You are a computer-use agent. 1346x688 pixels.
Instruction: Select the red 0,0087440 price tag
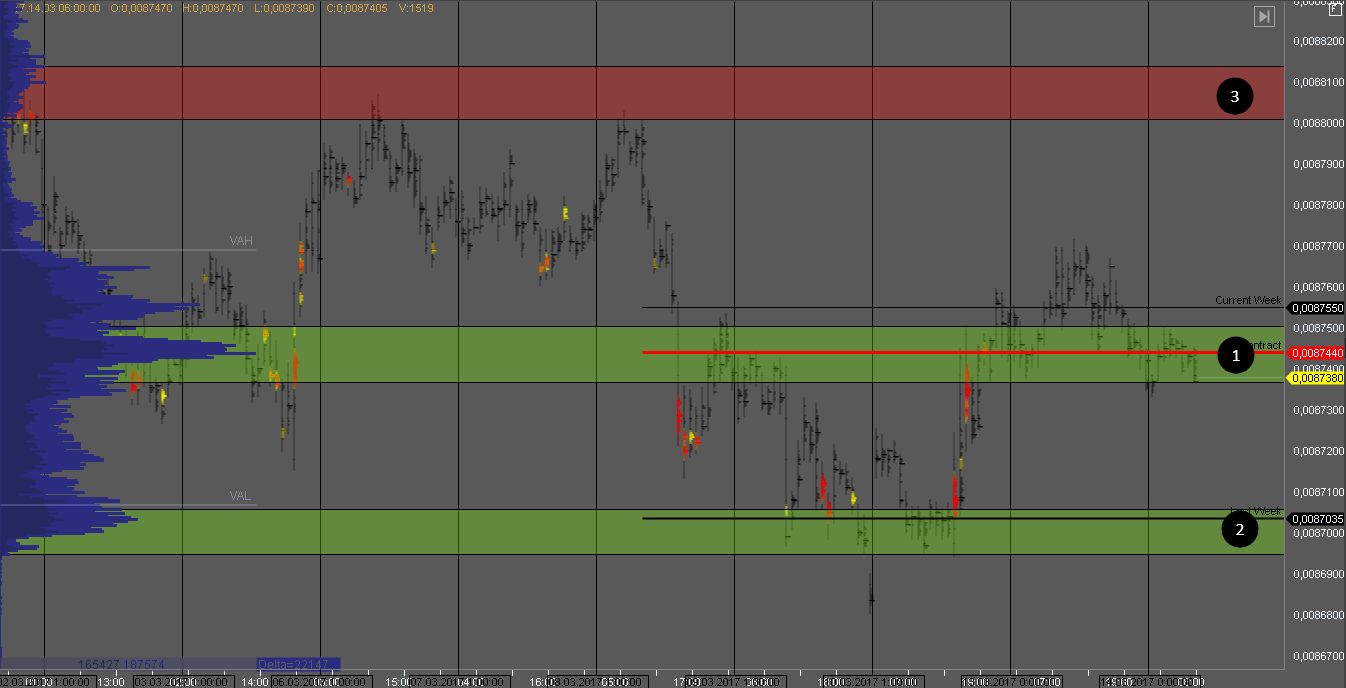[1316, 353]
